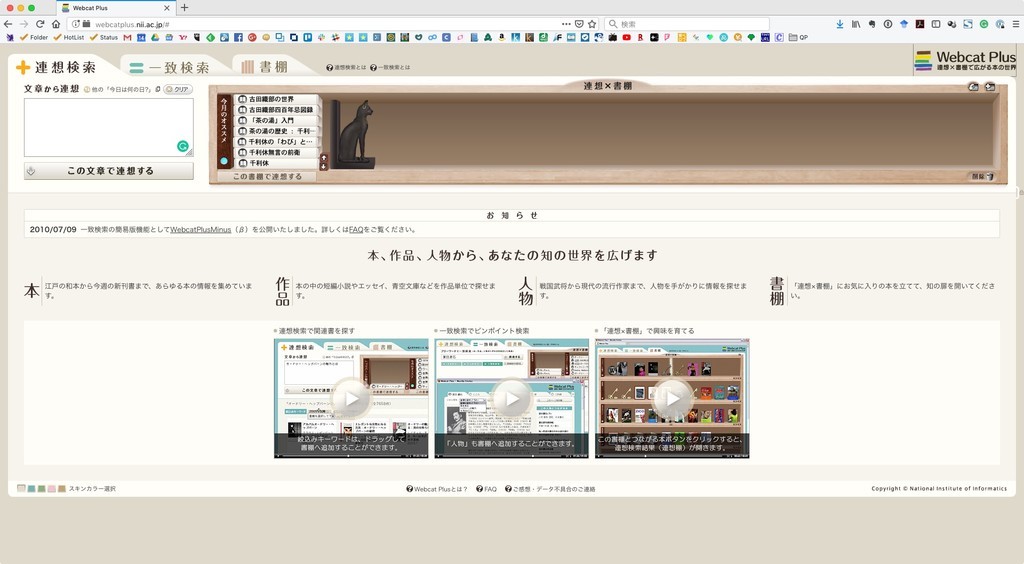The image size is (1024, 564).
Task: Click the Adobe Acrobat toolbar extension
Action: pyautogui.click(x=920, y=24)
